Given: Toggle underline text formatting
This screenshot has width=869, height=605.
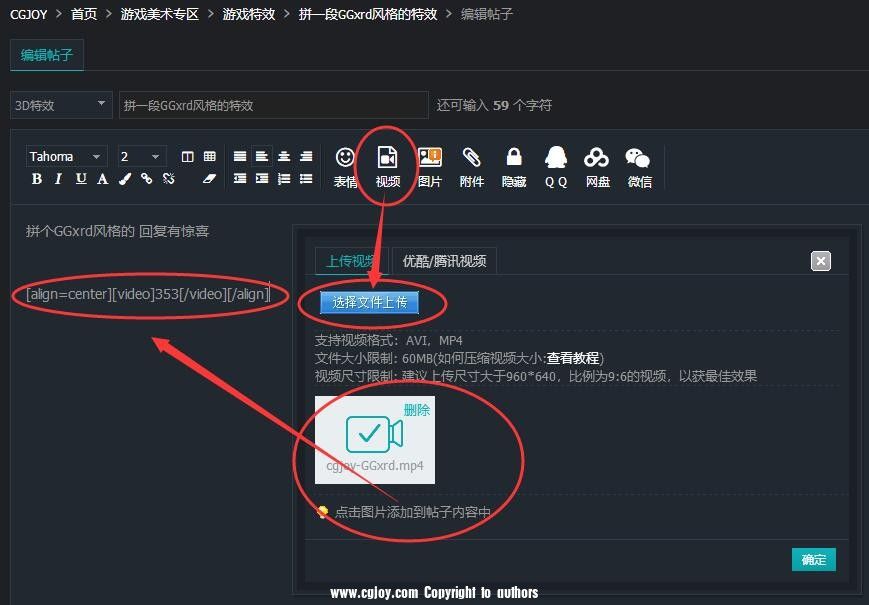Looking at the screenshot, I should click(x=81, y=179).
